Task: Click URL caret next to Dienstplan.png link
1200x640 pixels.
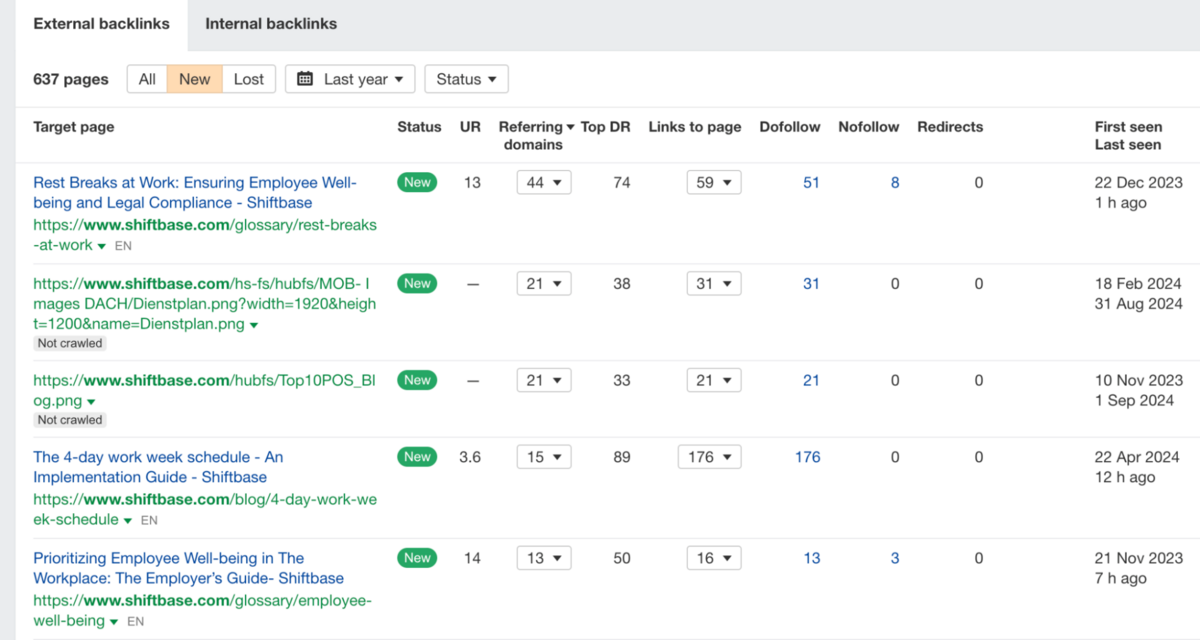Action: (254, 326)
